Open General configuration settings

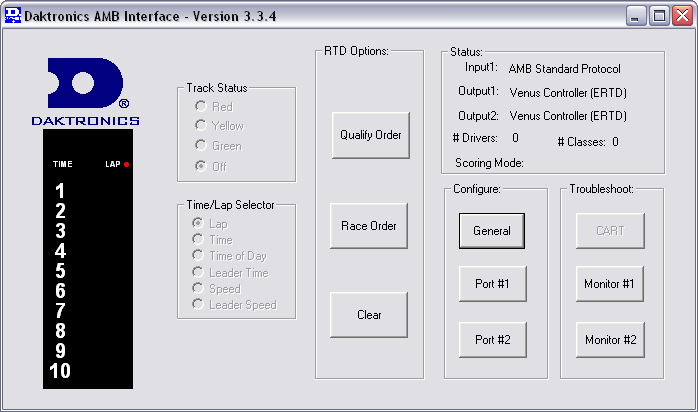coord(491,230)
